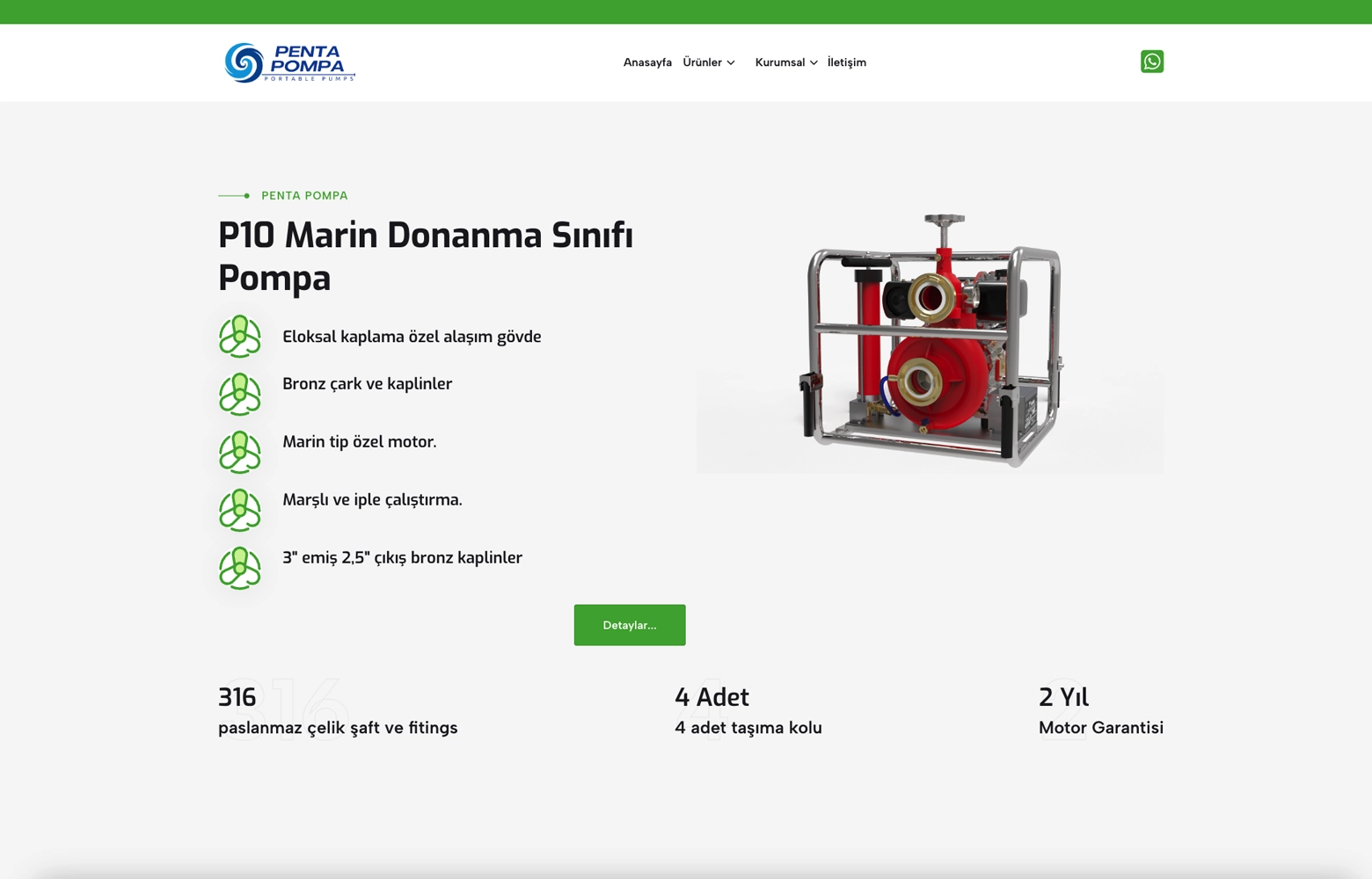
Task: Click propeller icon beside Eloksal kaplama text
Action: [240, 337]
